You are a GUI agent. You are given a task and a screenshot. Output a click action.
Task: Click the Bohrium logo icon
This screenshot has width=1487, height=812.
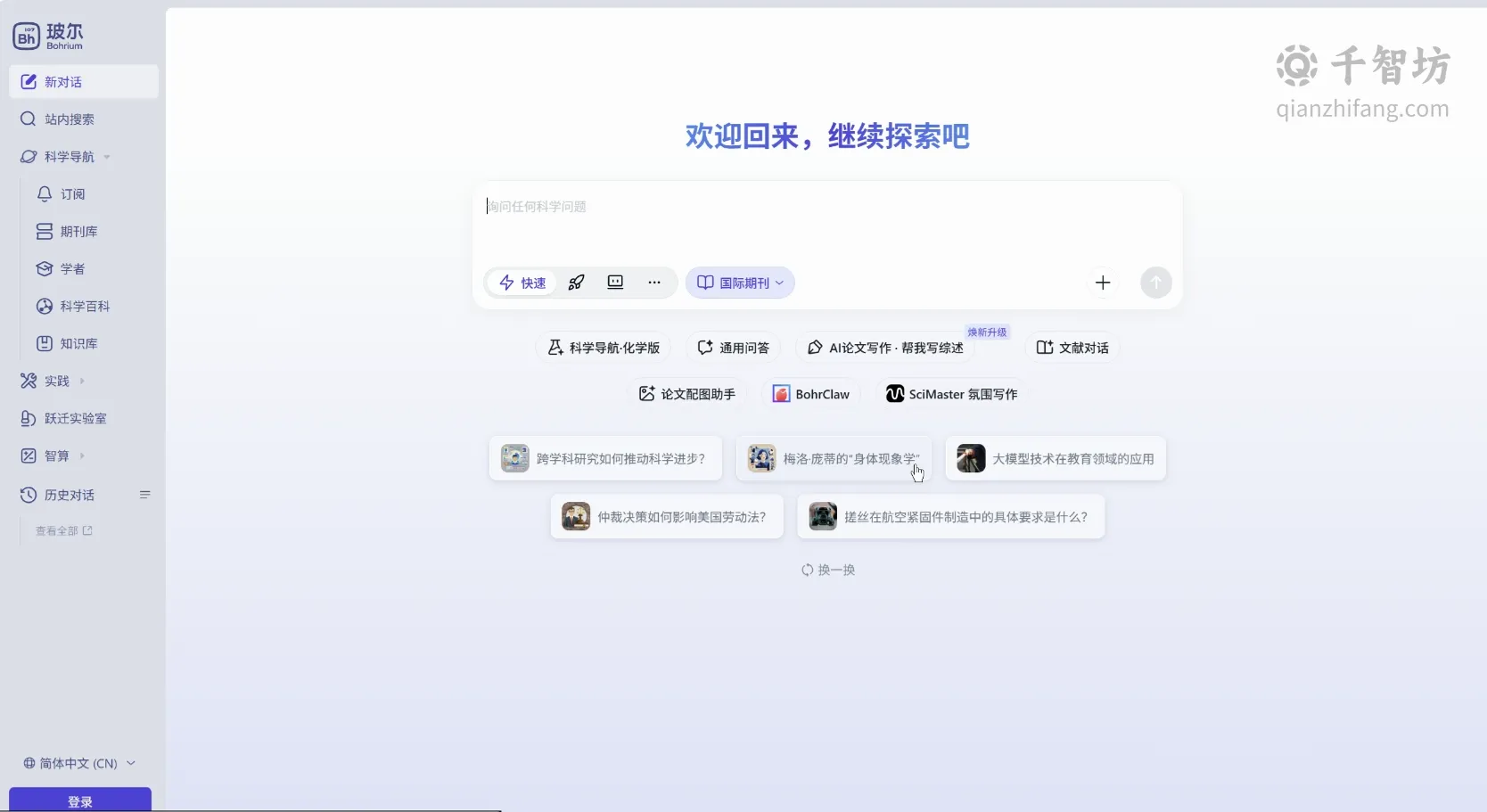(x=27, y=36)
